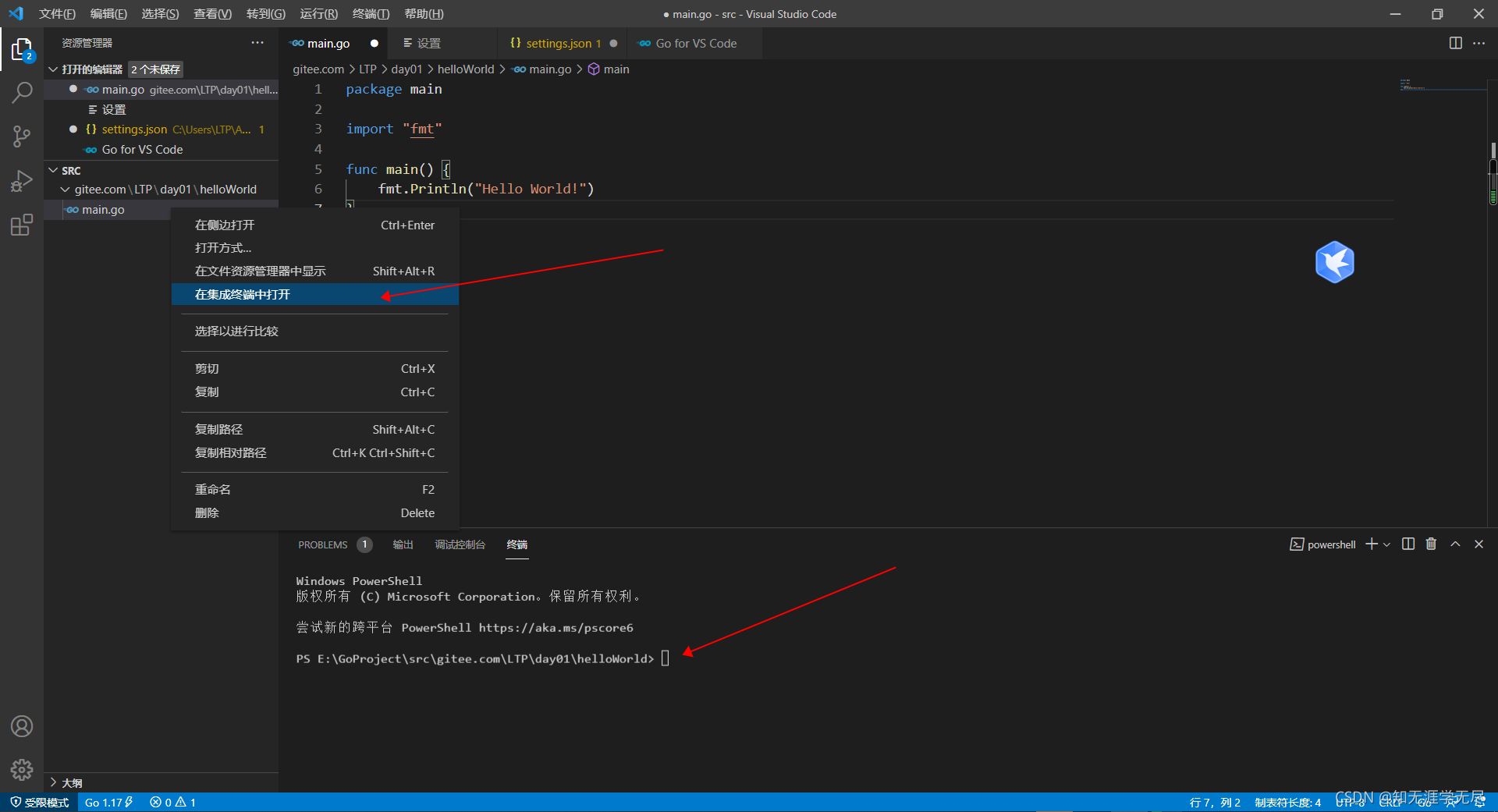Viewport: 1498px width, 812px height.
Task: Open the File menu
Action: point(57,14)
